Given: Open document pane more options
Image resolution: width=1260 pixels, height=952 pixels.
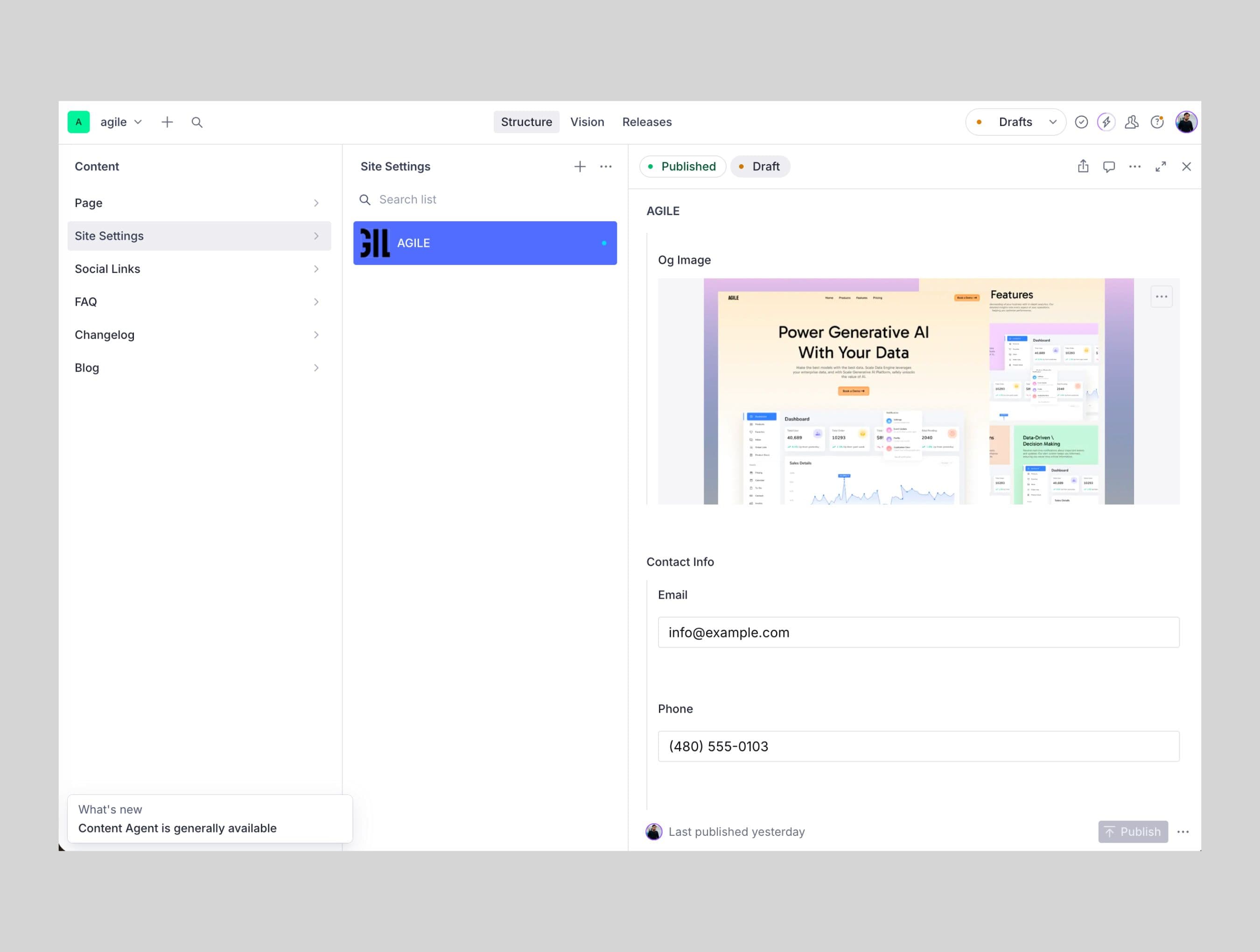Looking at the screenshot, I should (x=1134, y=166).
